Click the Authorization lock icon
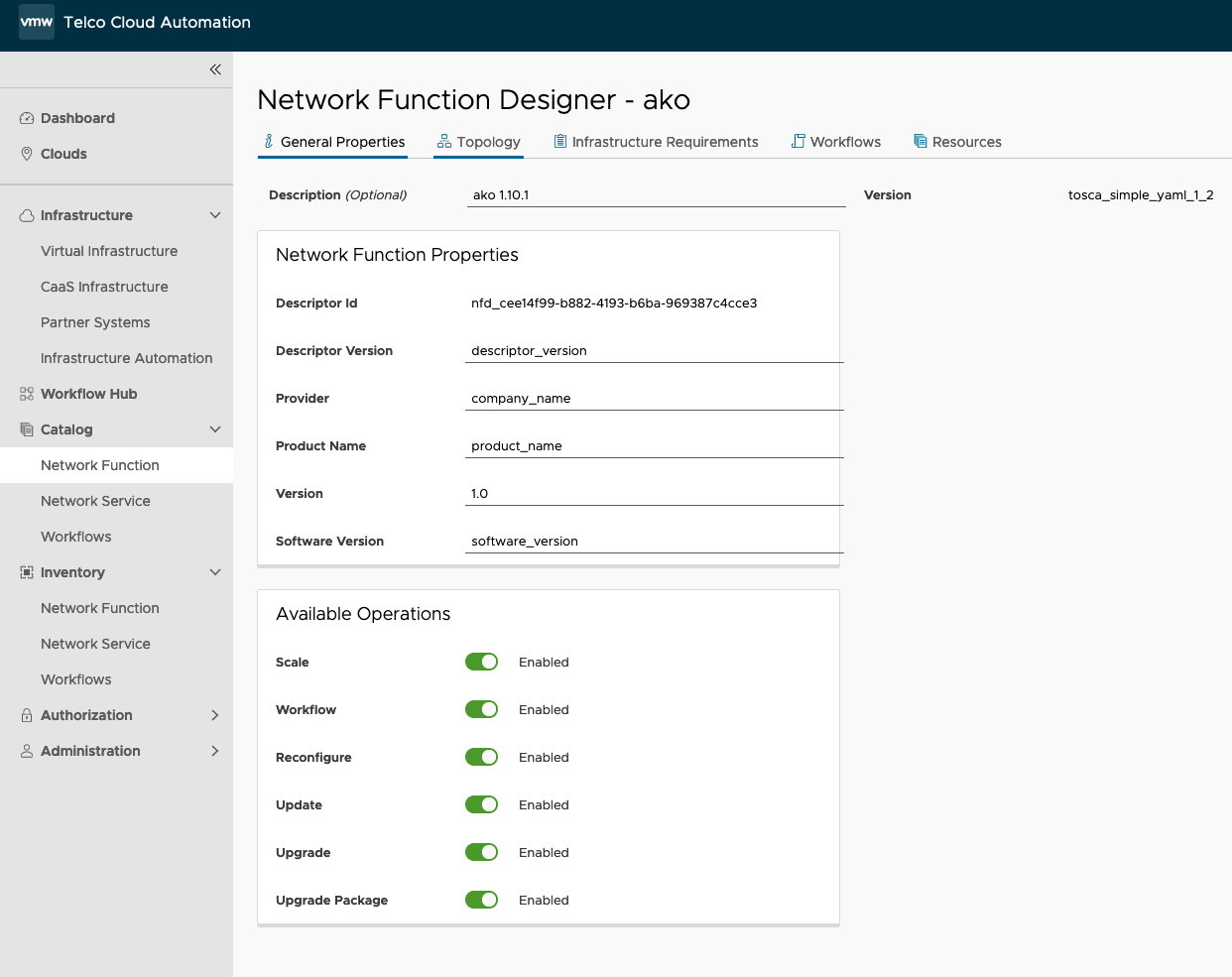This screenshot has height=977, width=1232. pyautogui.click(x=25, y=715)
